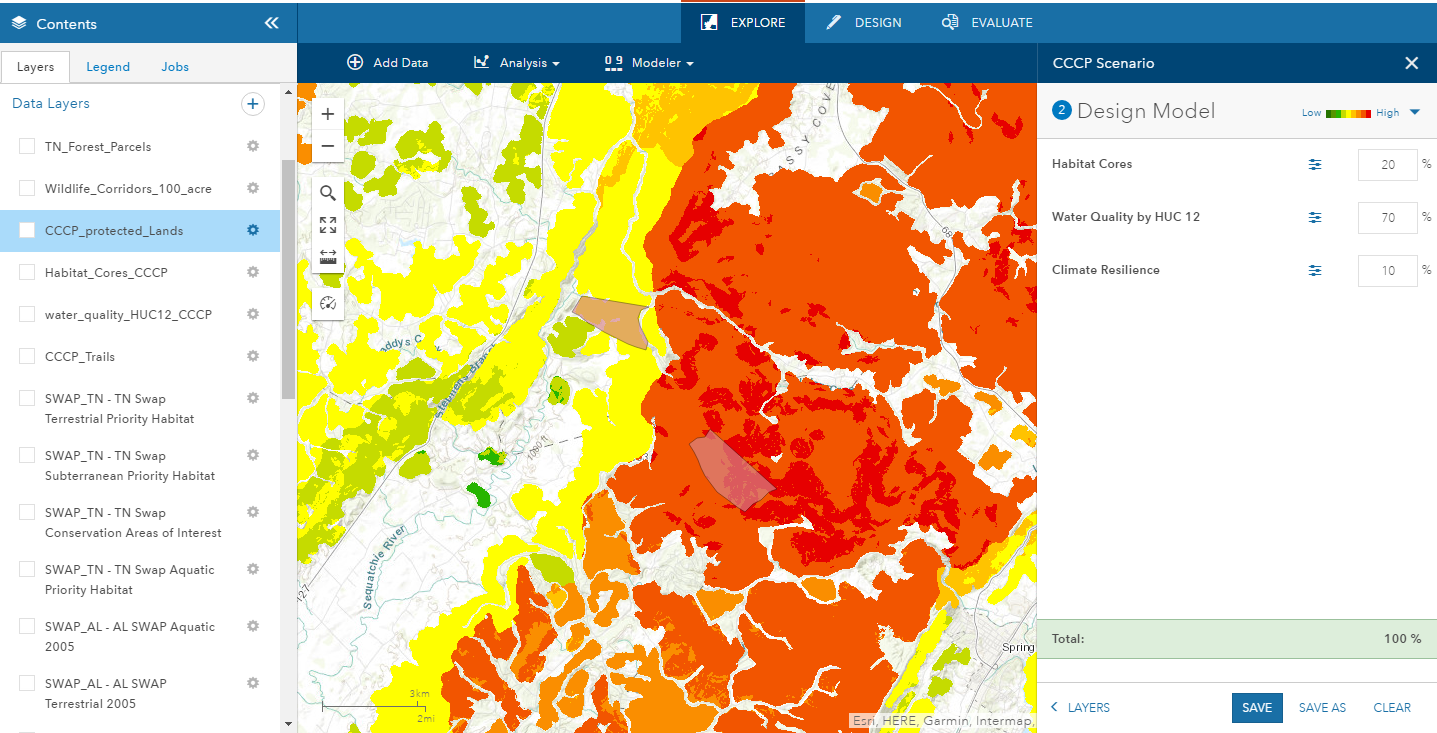
Task: Toggle the Habitat_Cores_CCCP layer checkbox
Action: tap(27, 273)
